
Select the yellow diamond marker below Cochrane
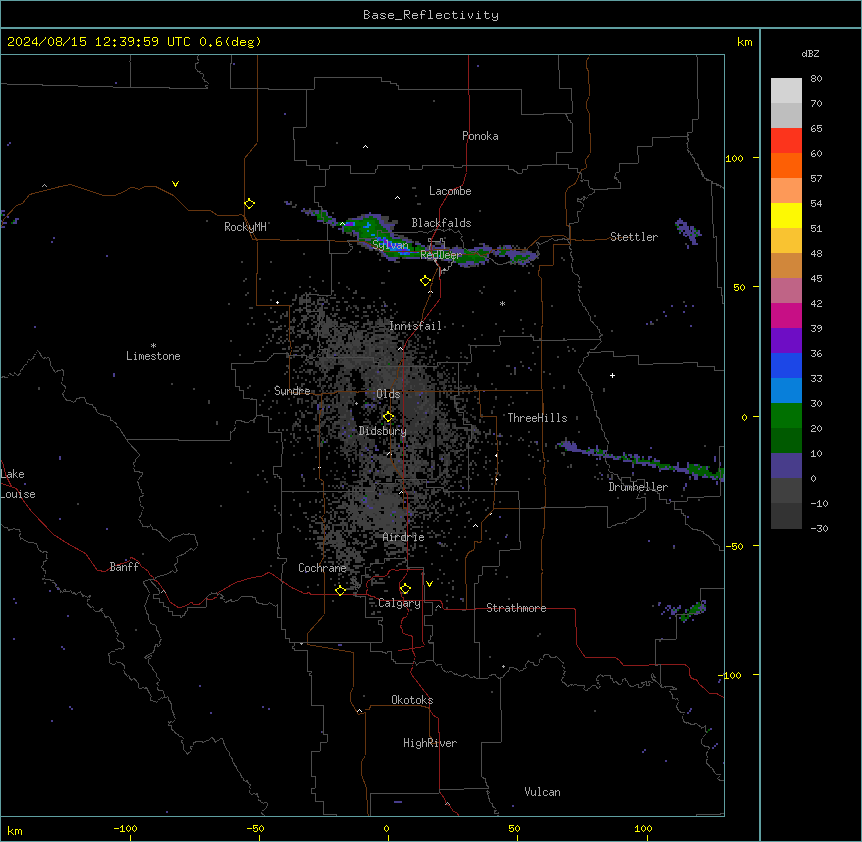340,590
